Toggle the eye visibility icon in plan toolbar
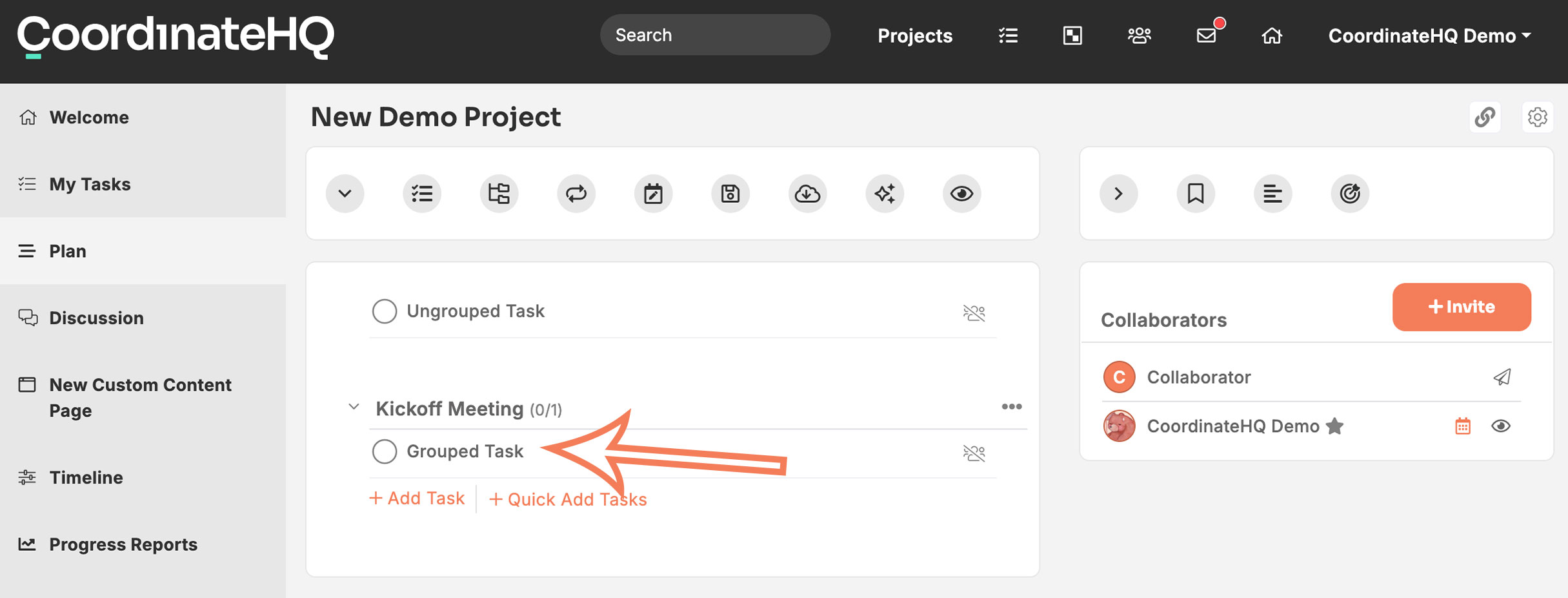Screen dimensions: 1568x598 (961, 193)
